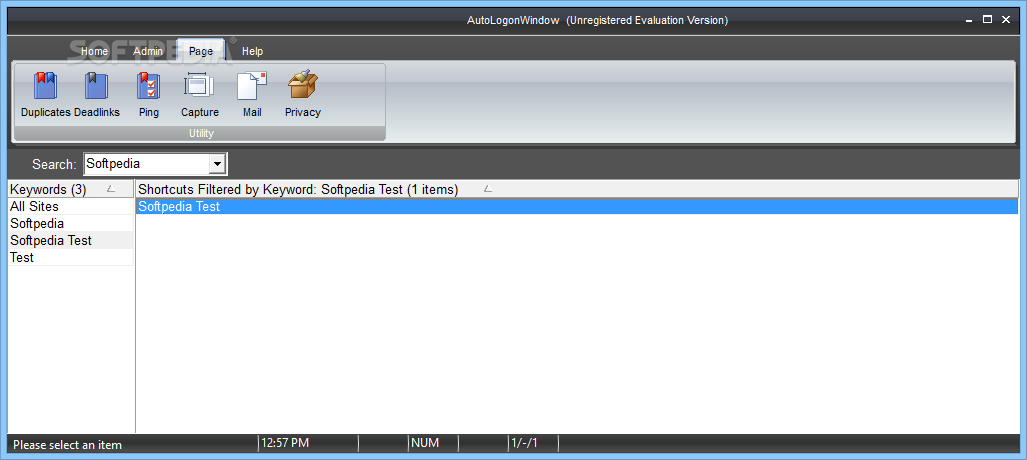Click into the Search text field
Viewport: 1027px width, 460px height.
point(147,164)
